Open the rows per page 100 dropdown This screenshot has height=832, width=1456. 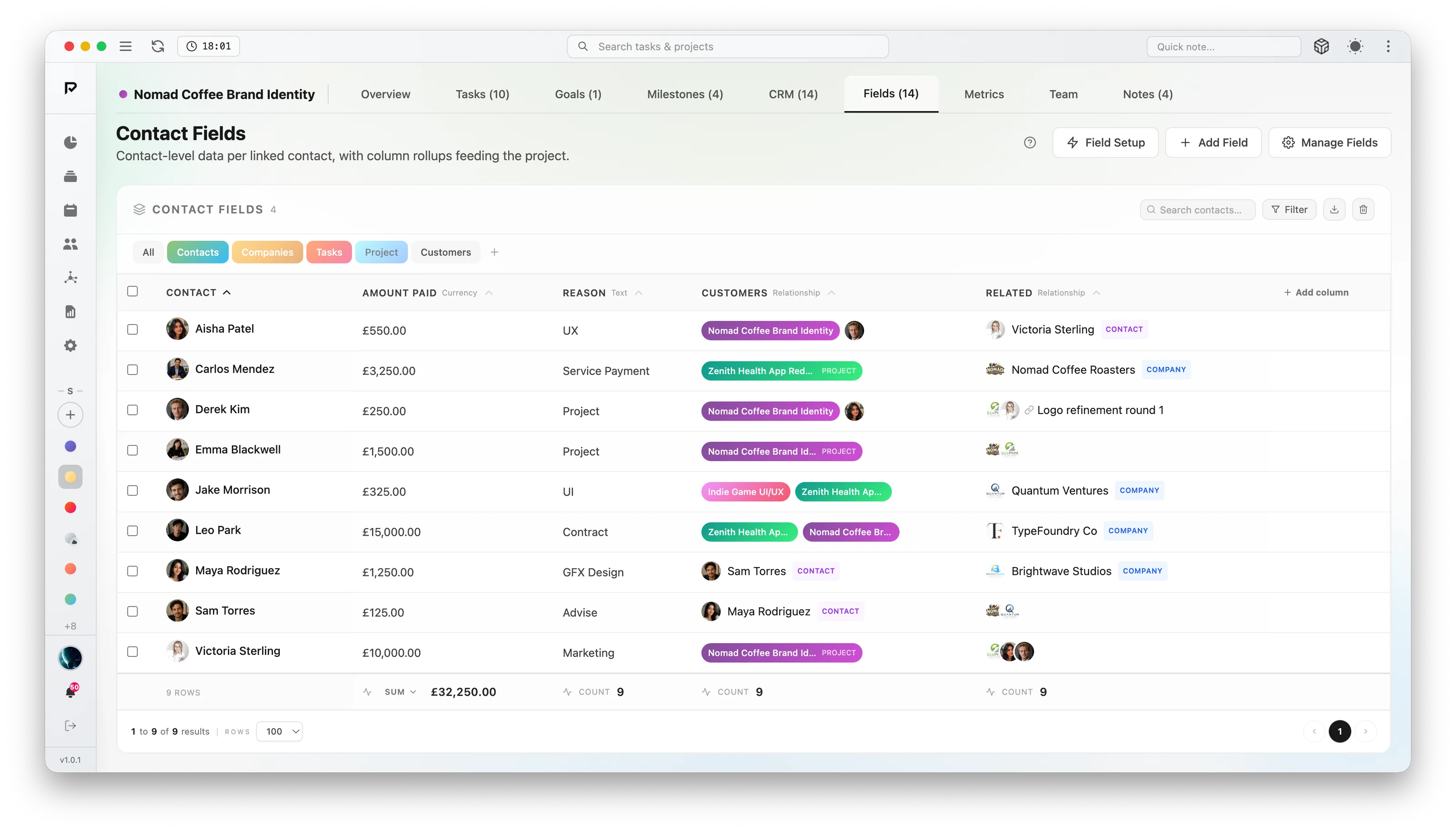pyautogui.click(x=279, y=731)
